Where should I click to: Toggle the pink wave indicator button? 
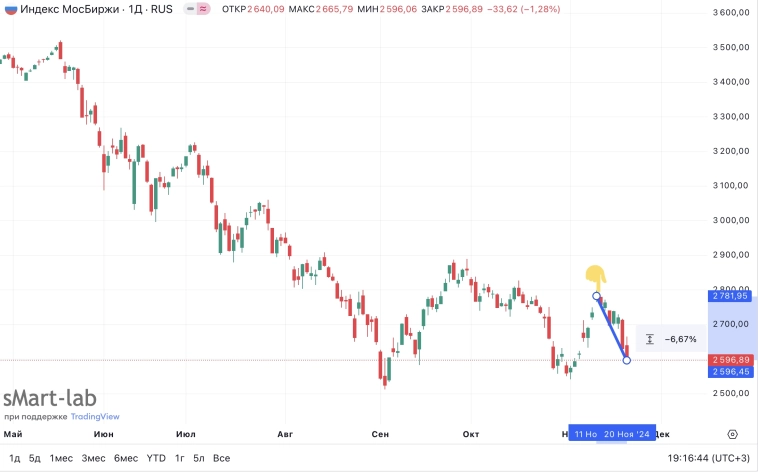203,10
